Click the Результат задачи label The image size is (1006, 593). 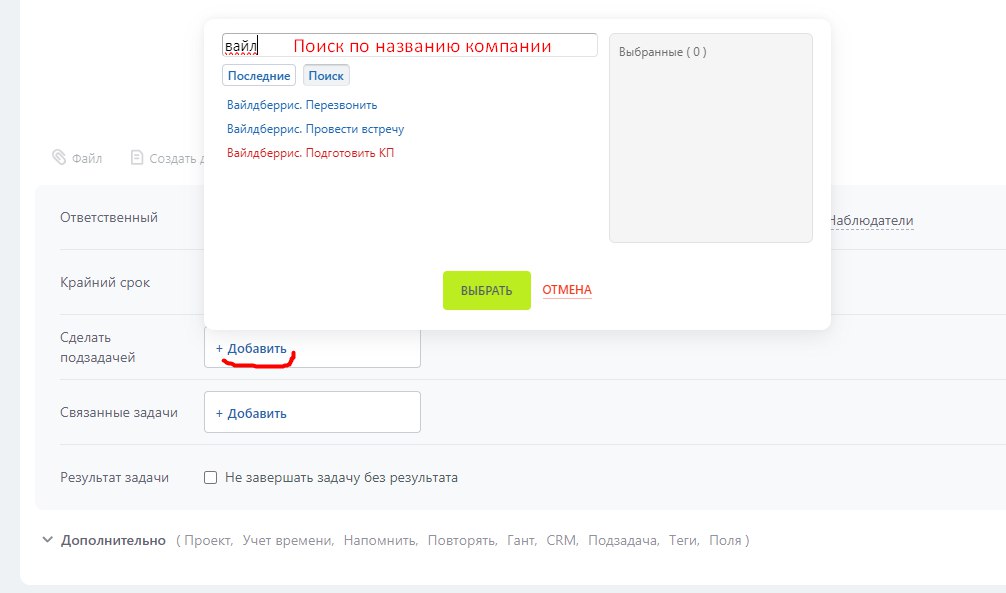click(x=114, y=477)
